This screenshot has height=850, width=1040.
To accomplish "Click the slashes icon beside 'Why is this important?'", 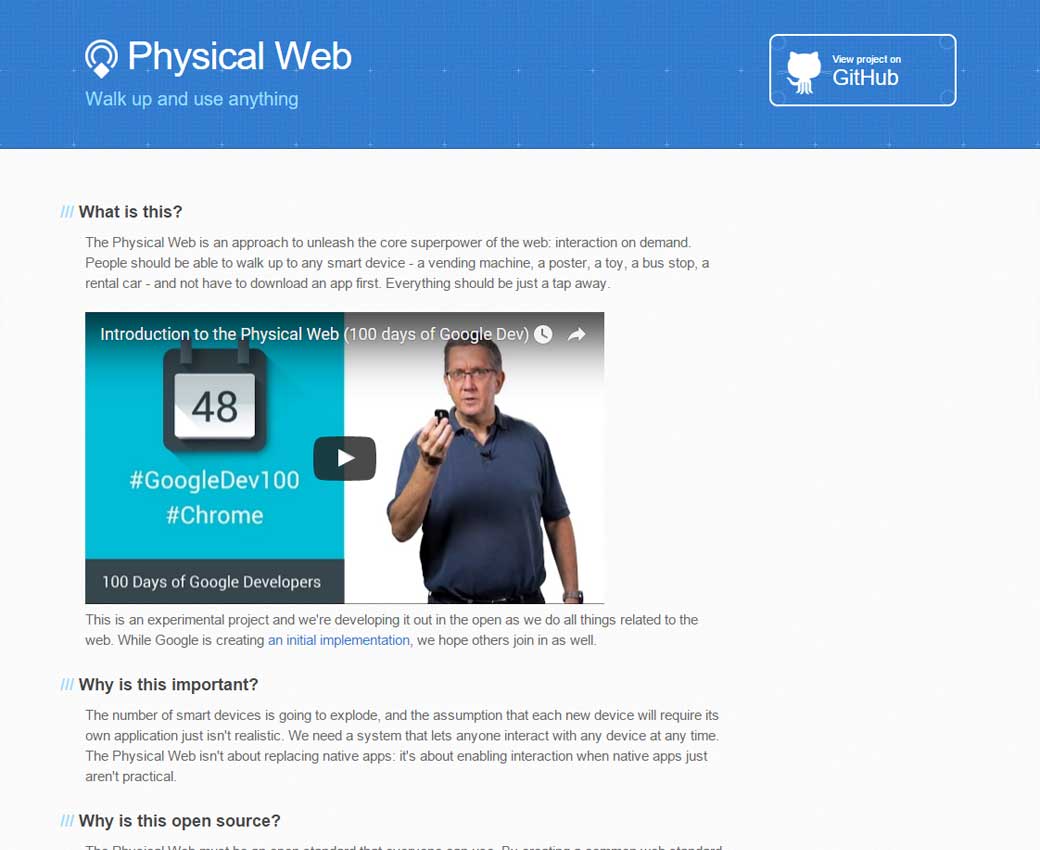I will tap(67, 685).
